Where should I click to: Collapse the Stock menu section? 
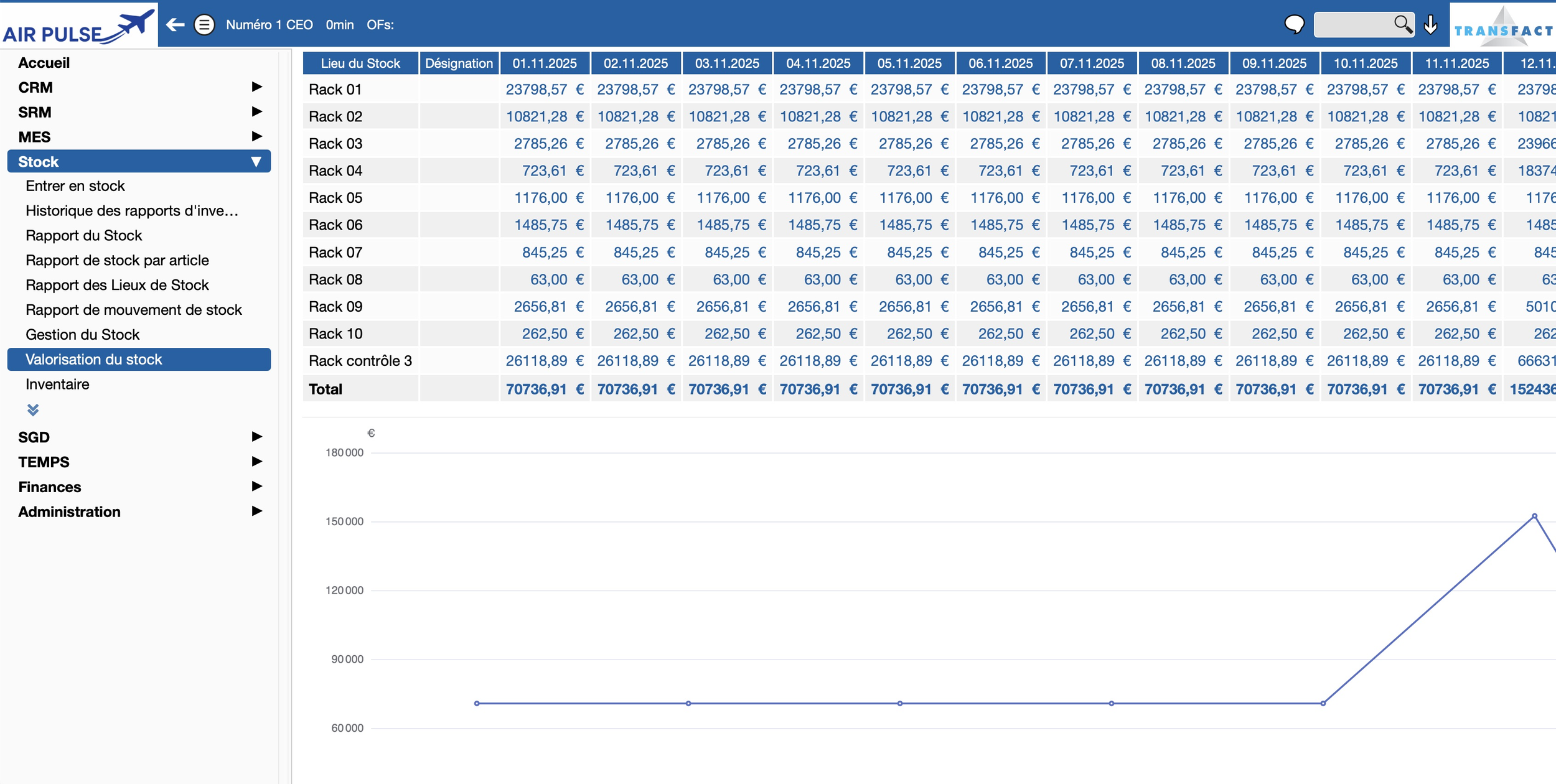[255, 162]
